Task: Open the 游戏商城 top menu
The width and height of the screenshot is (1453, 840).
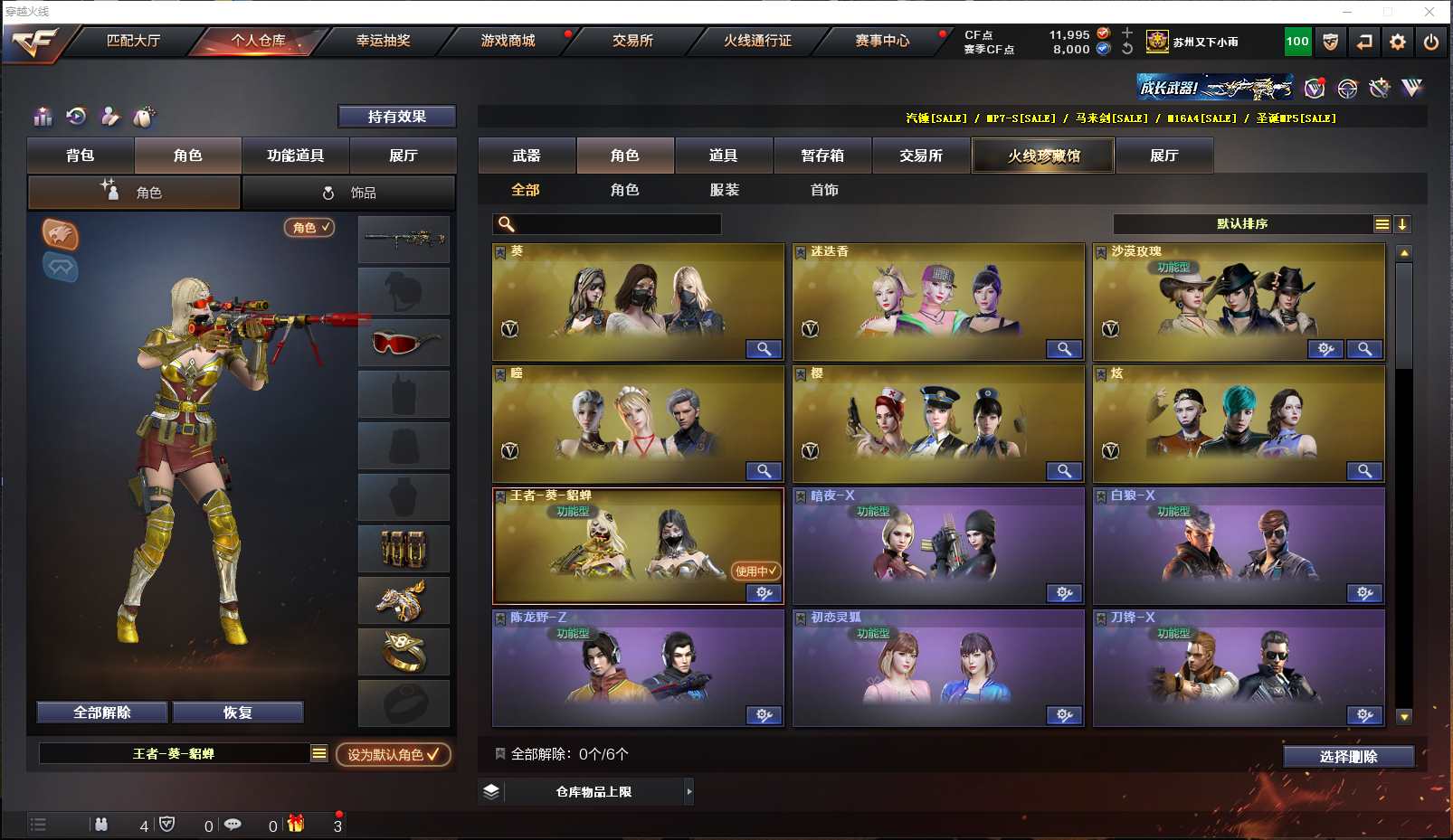Action: point(508,41)
